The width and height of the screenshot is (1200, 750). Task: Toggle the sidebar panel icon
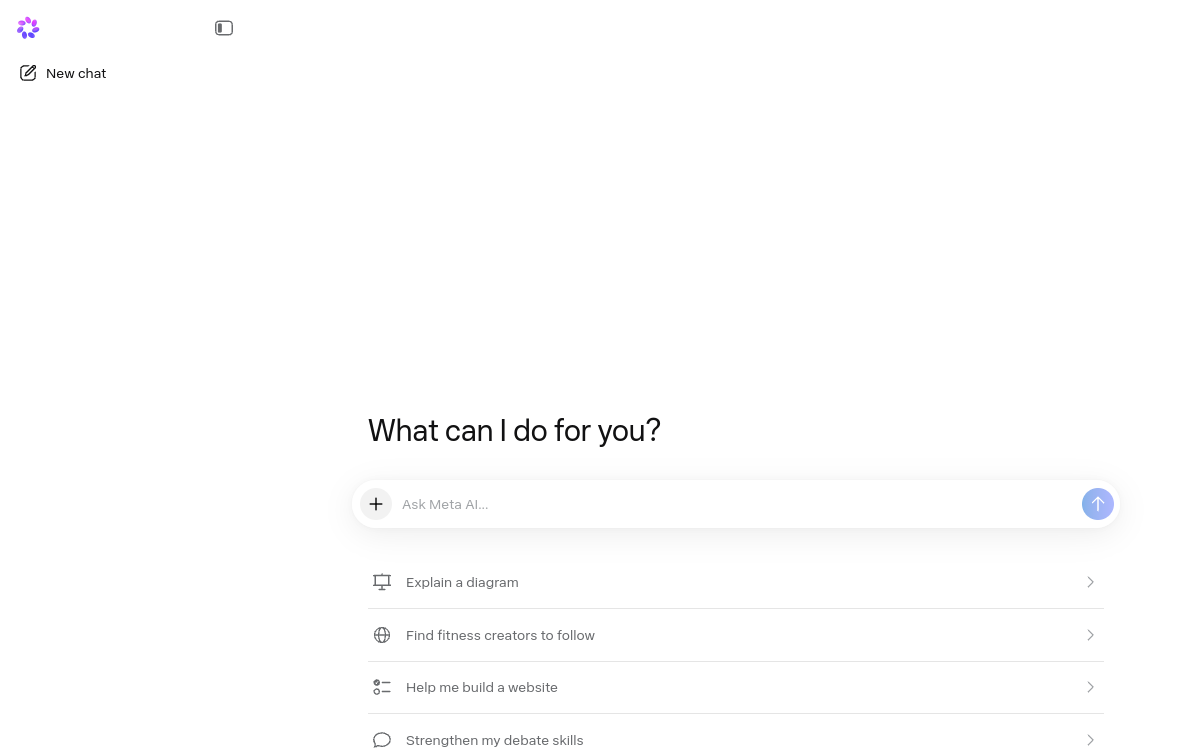tap(224, 28)
